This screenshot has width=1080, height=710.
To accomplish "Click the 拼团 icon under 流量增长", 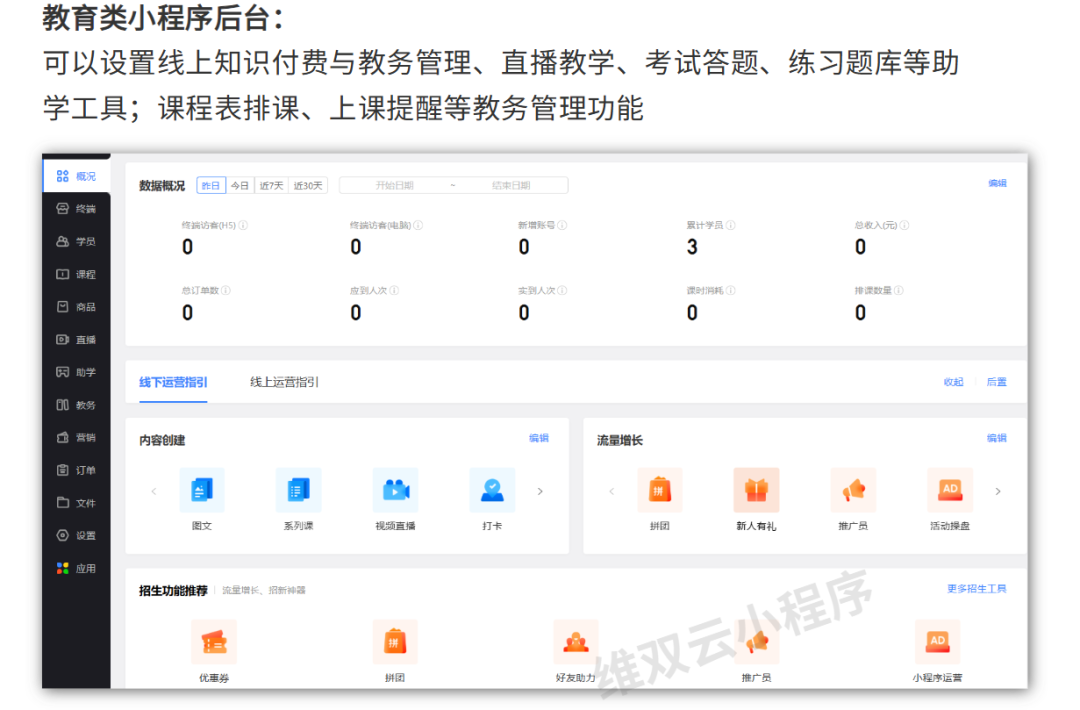I will [x=660, y=490].
